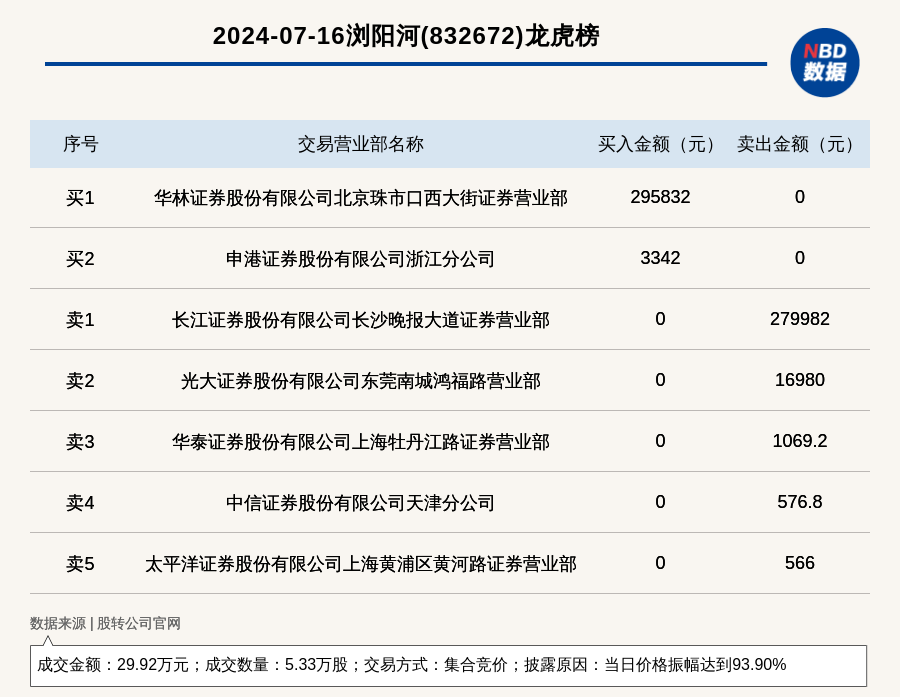Select 中信证券股份有限公司天津分公司 name
Image resolution: width=900 pixels, height=697 pixels.
pos(360,502)
